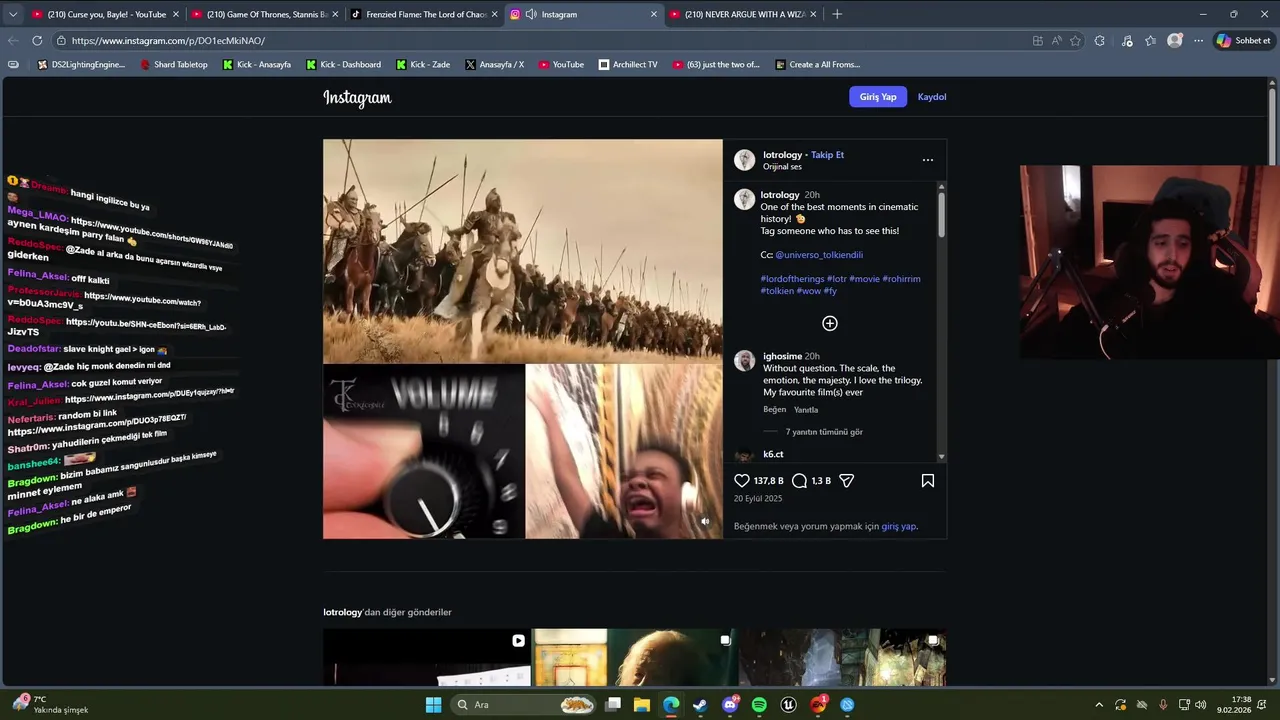Like the post with the heart icon
1280x720 pixels.
[742, 481]
